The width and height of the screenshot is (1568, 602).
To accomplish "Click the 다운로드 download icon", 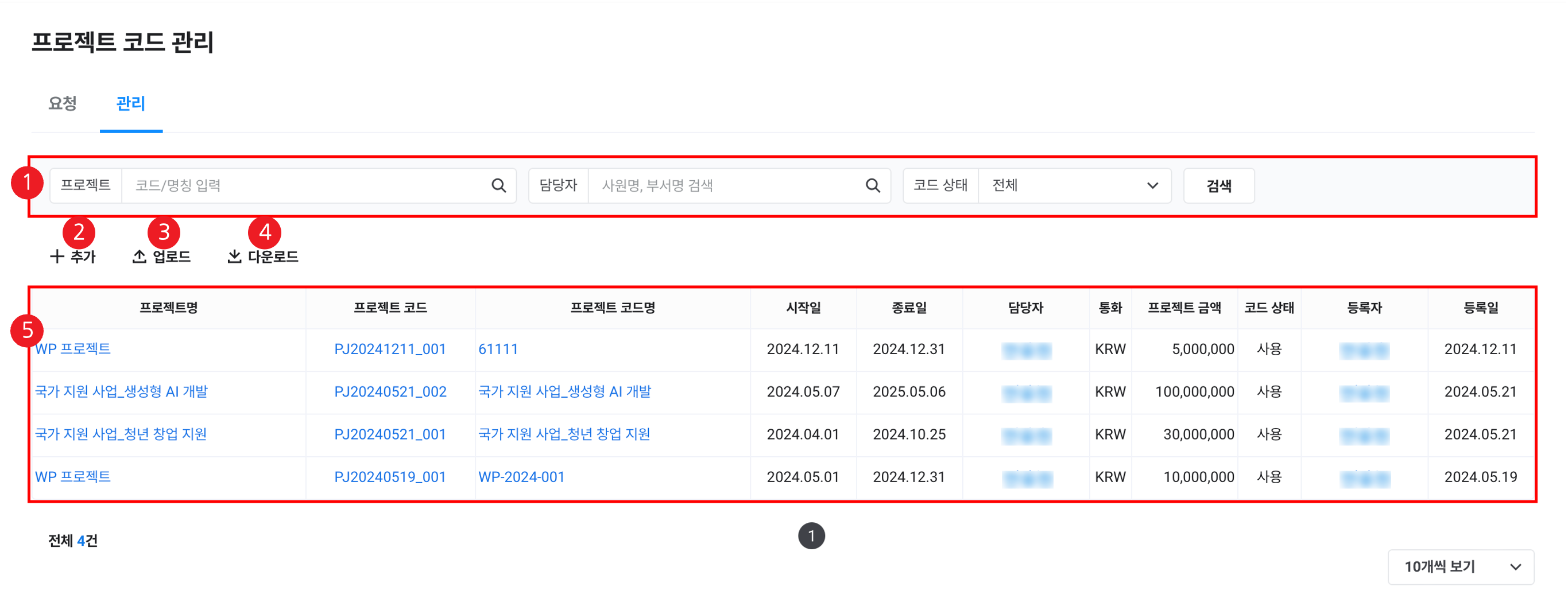I will coord(234,257).
